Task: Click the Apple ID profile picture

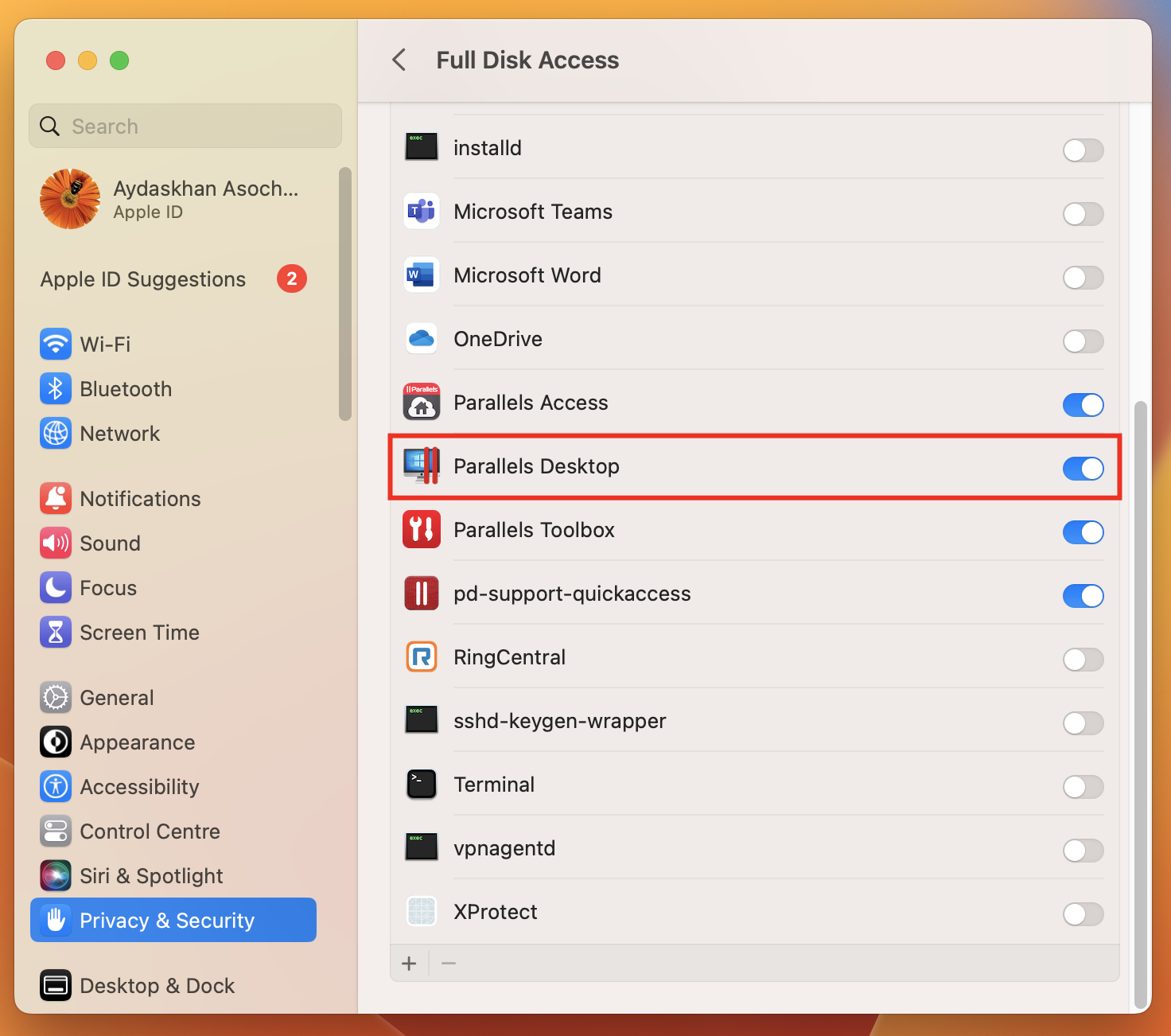Action: click(x=70, y=199)
